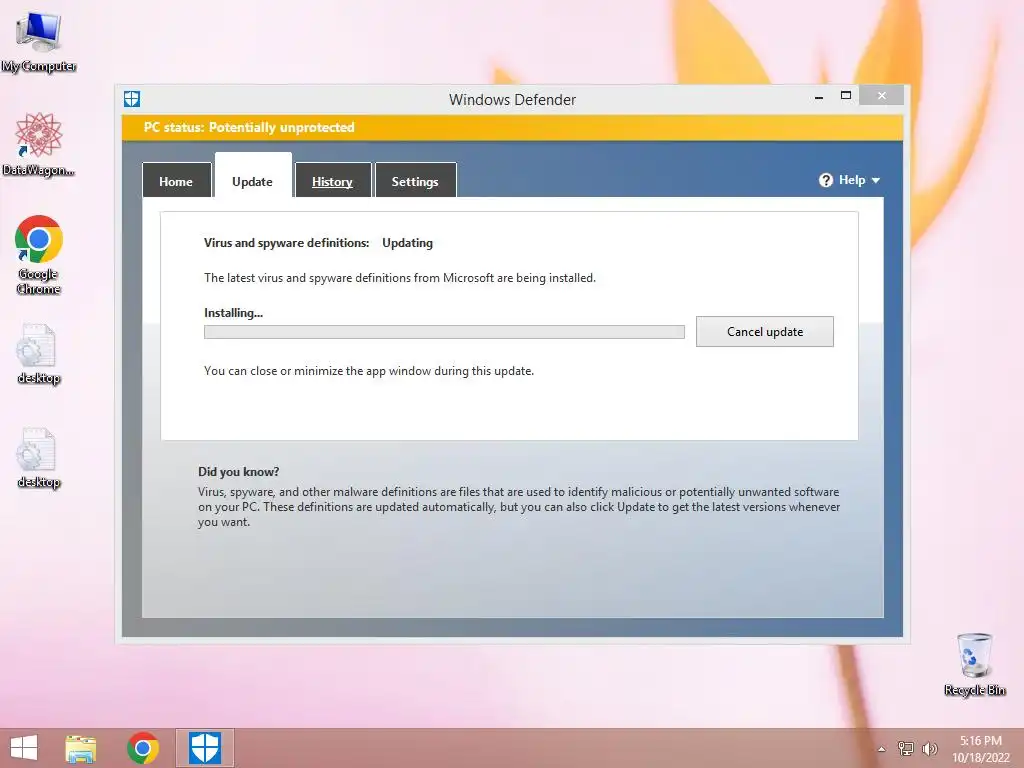1024x768 pixels.
Task: Click 'Virus and spyware definitions:' label
Action: click(287, 243)
